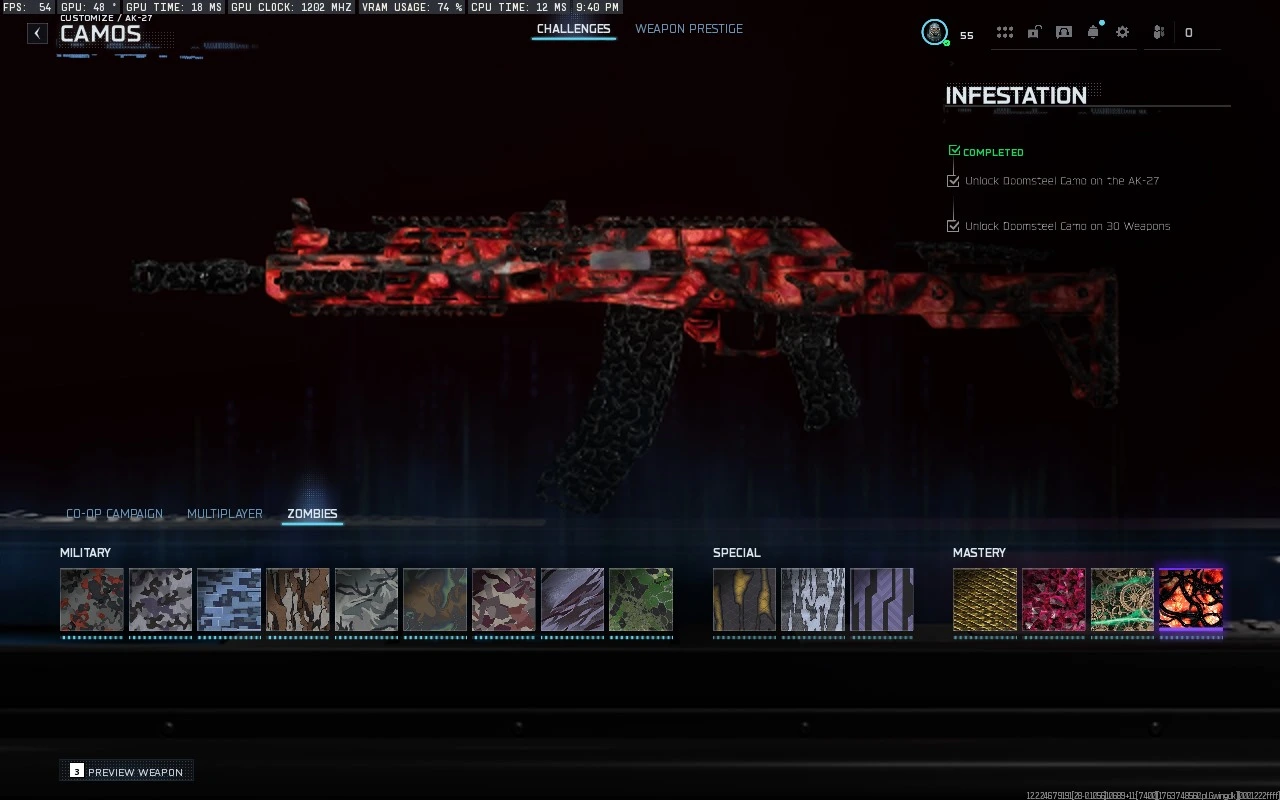Select the gears and green Mastery camo
The height and width of the screenshot is (800, 1280).
pos(1122,600)
